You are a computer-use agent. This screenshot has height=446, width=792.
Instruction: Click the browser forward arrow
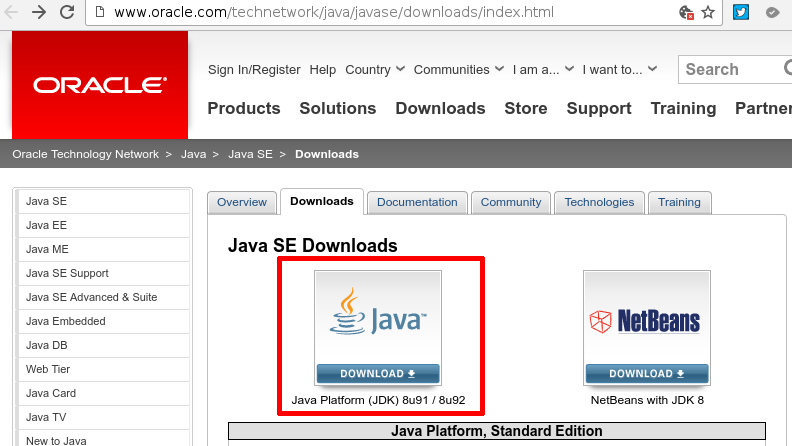[38, 12]
